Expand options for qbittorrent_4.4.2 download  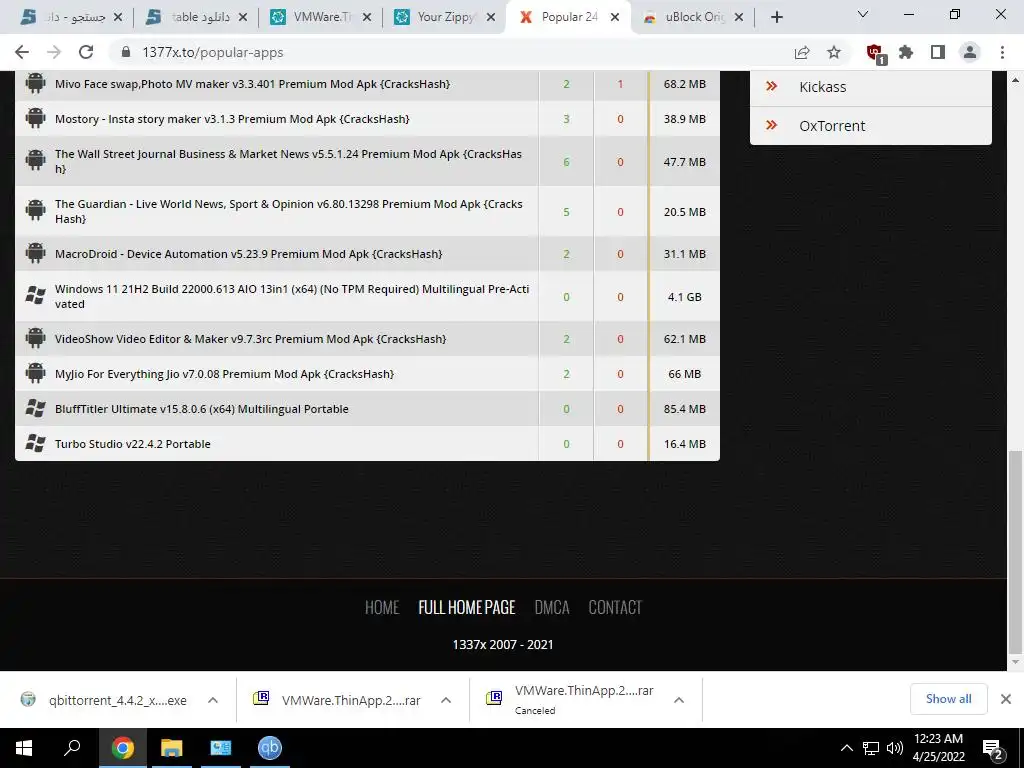(x=213, y=700)
